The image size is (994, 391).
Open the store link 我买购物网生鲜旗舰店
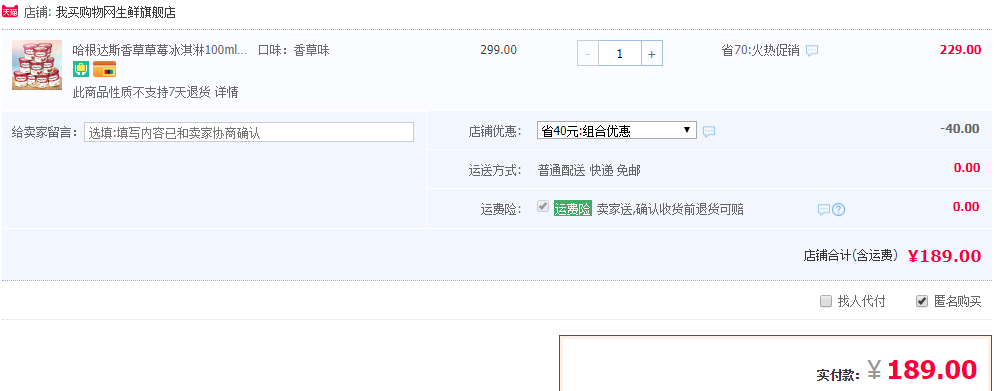(116, 13)
